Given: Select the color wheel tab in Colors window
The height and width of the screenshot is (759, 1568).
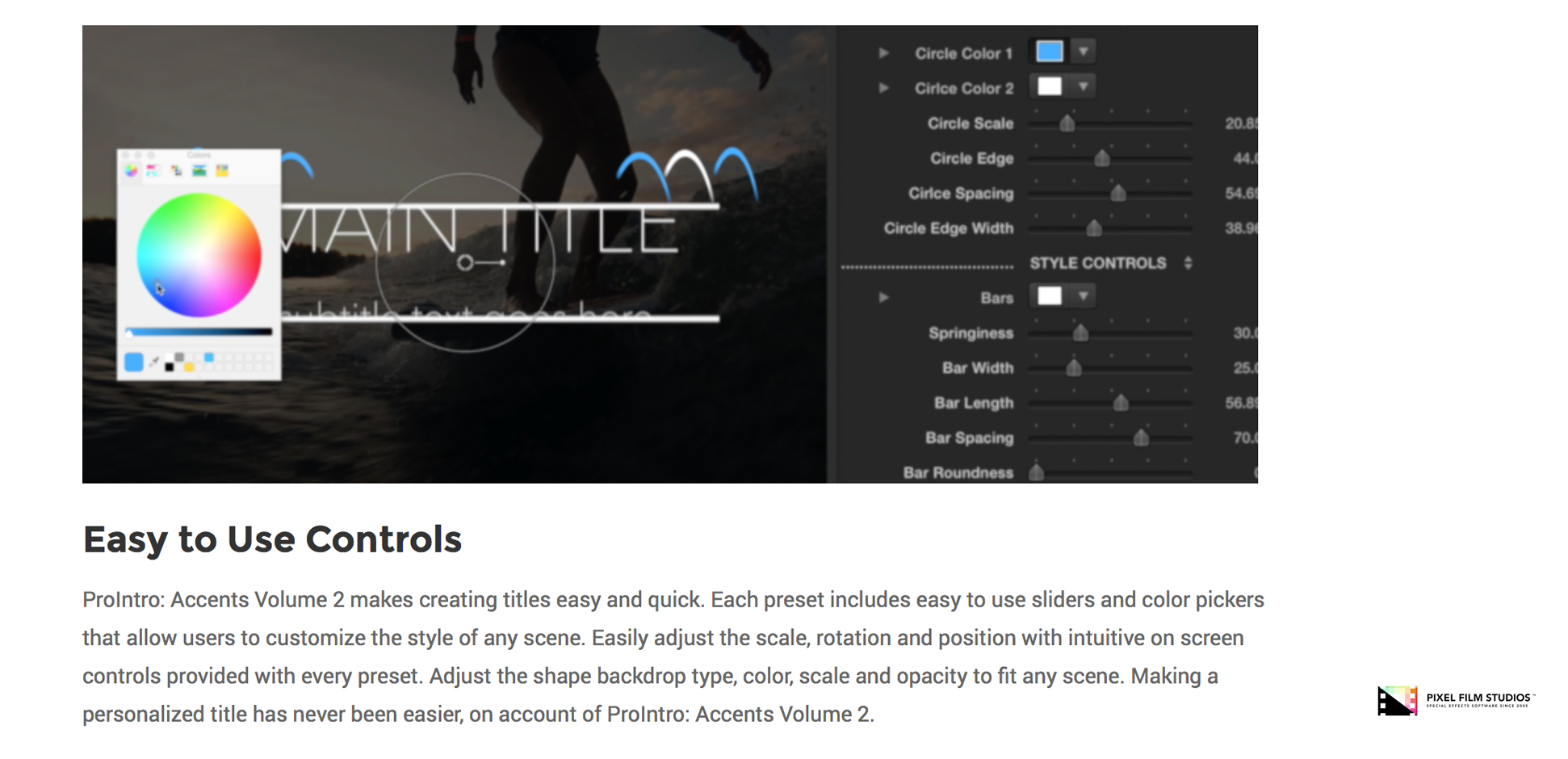Looking at the screenshot, I should [131, 170].
